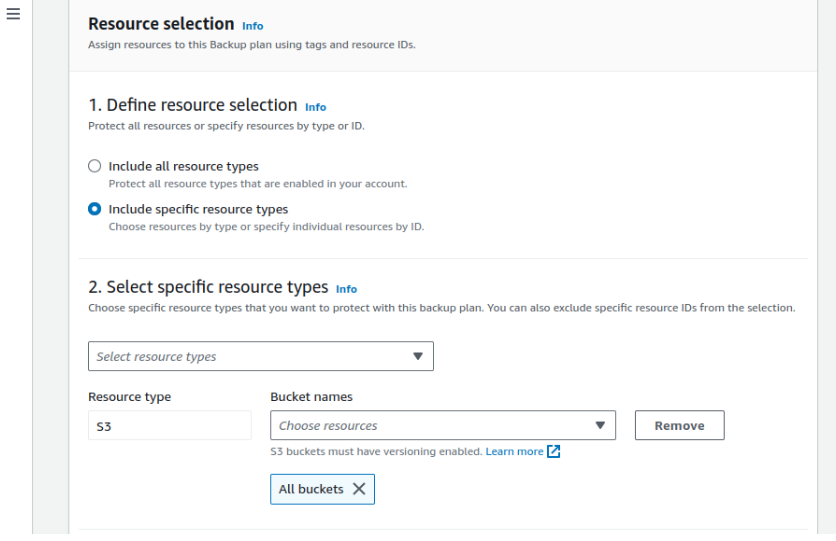Click the Include all resource types label

point(183,166)
